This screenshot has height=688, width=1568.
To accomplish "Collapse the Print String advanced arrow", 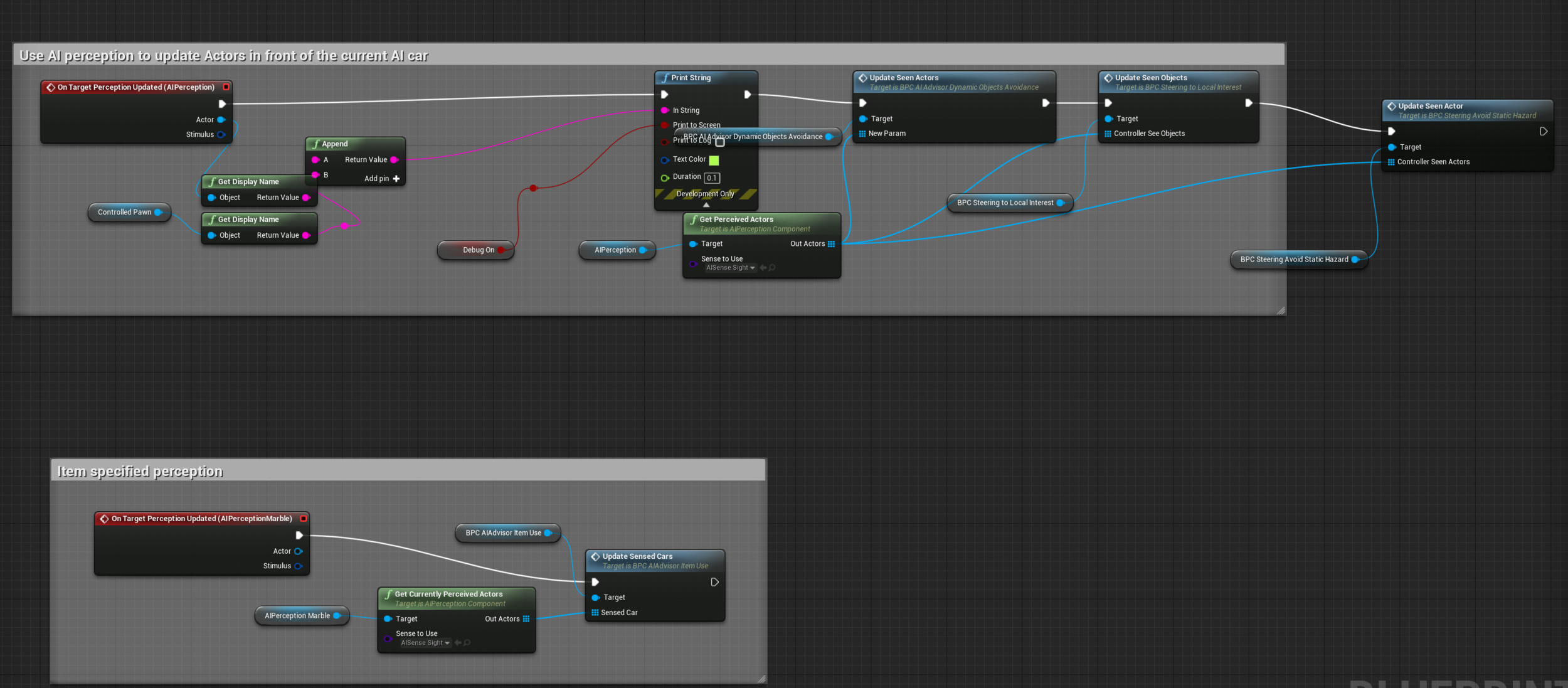I will pyautogui.click(x=706, y=205).
